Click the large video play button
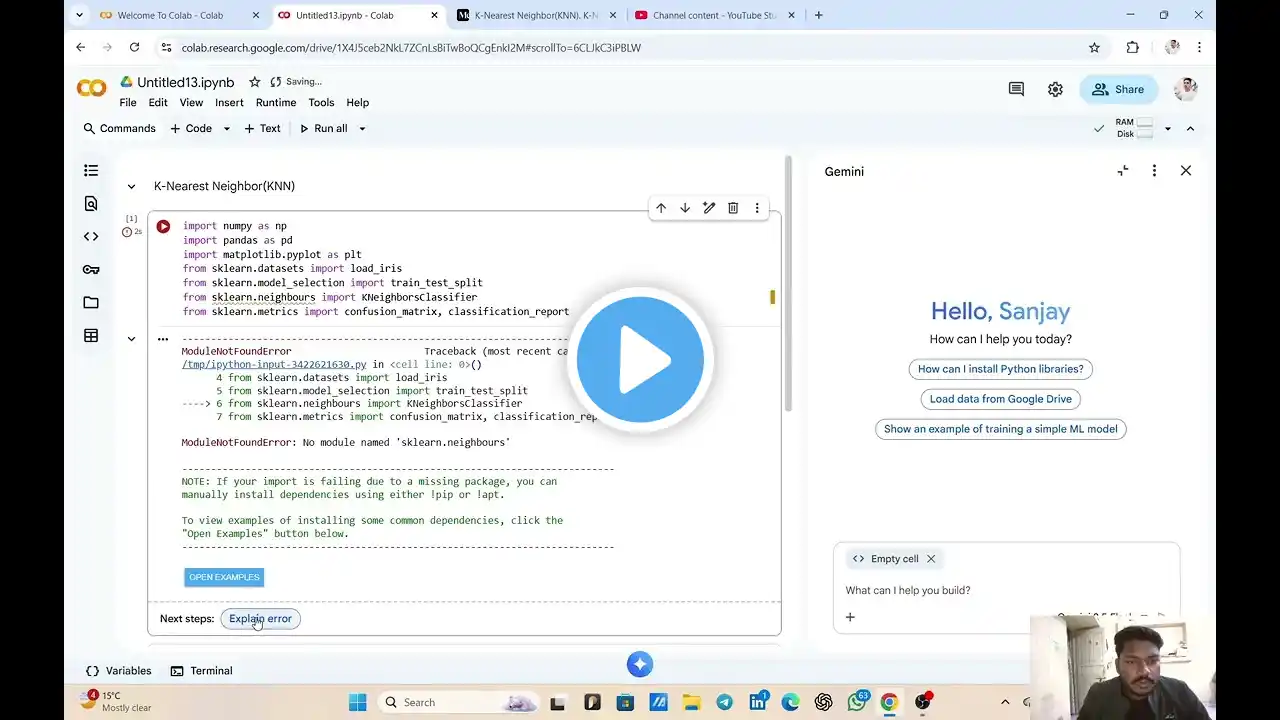 (640, 360)
